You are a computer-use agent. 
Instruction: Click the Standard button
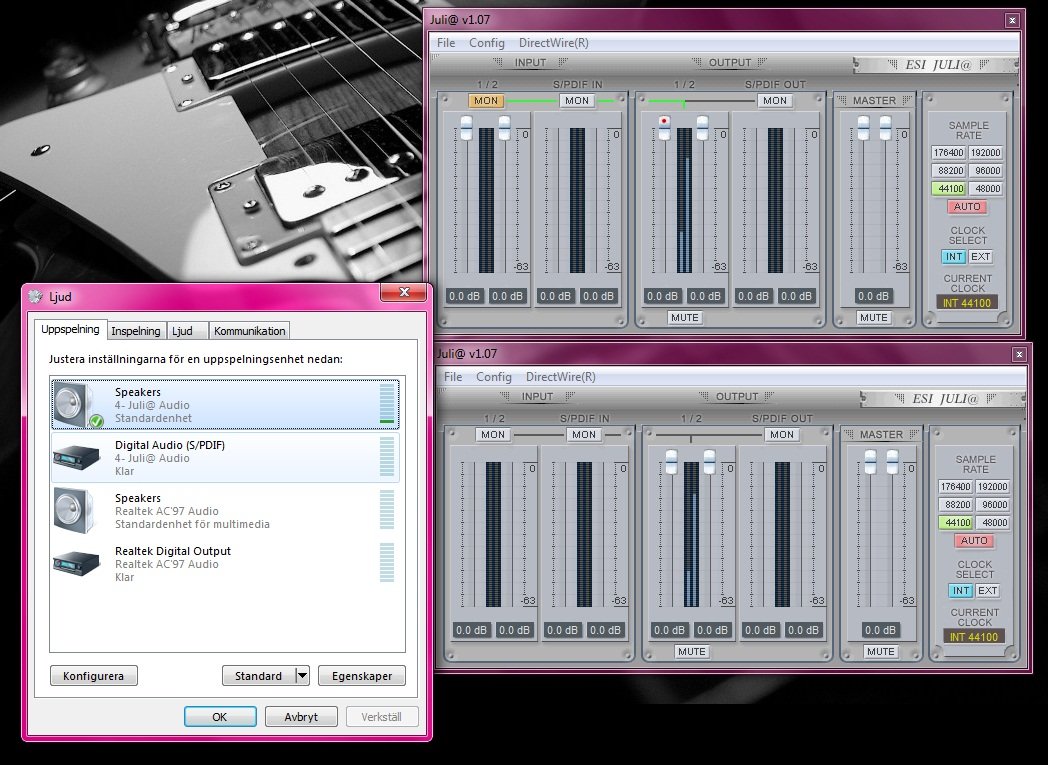tap(259, 675)
